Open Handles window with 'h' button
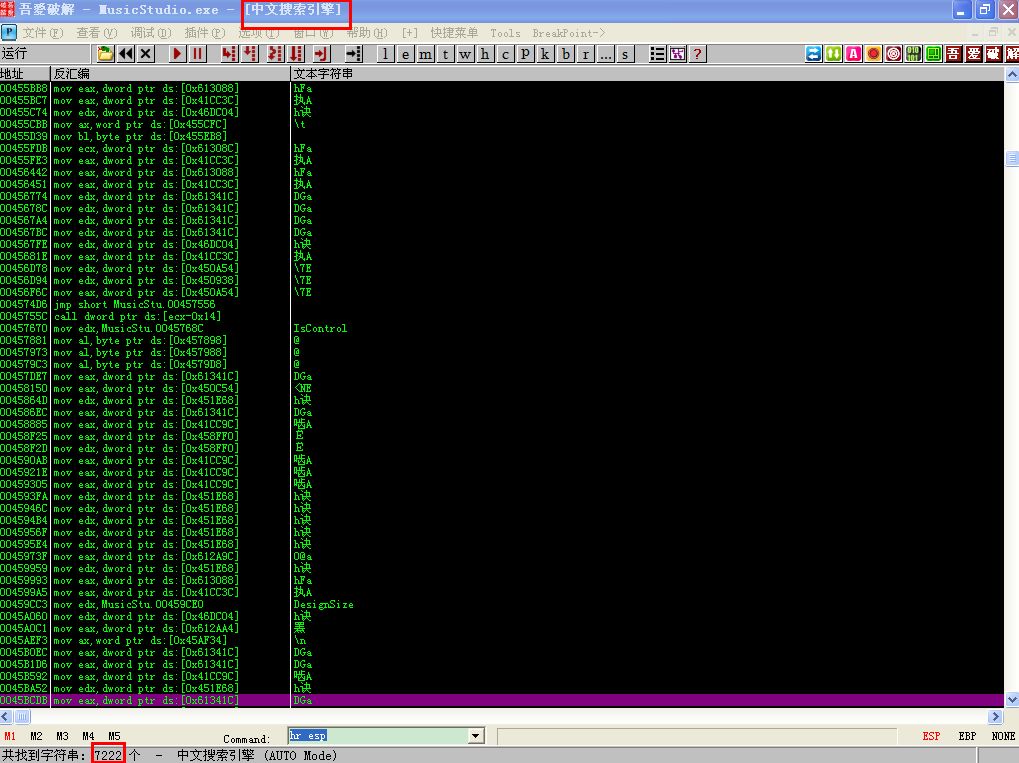Image resolution: width=1019 pixels, height=763 pixels. (x=485, y=54)
